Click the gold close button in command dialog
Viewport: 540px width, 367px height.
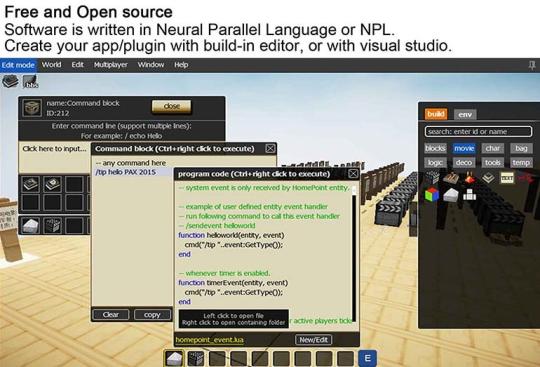pos(172,106)
